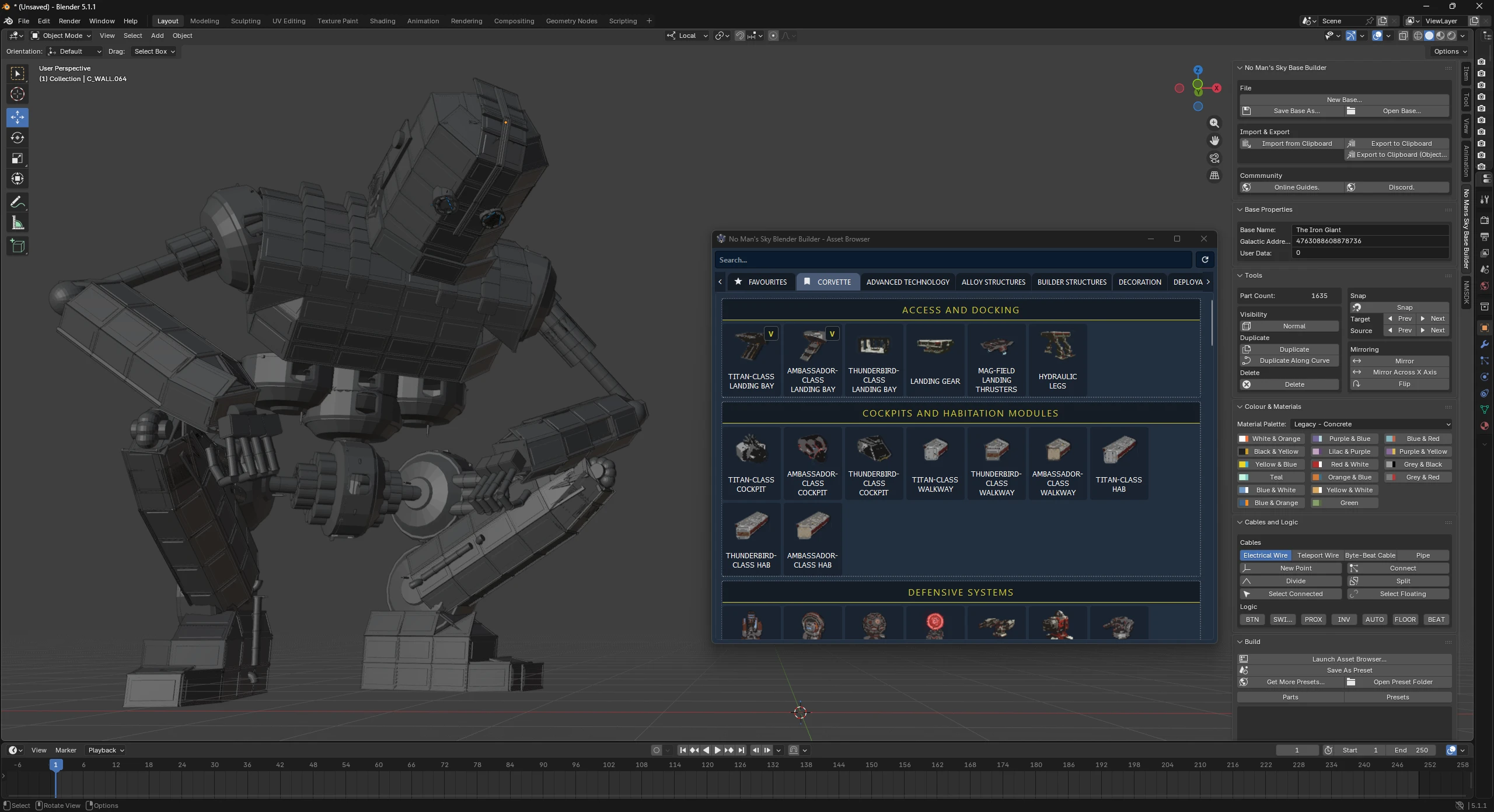Pick the Titan-Class Cockpit part
Viewport: 1494px width, 812px height.
pos(751,463)
